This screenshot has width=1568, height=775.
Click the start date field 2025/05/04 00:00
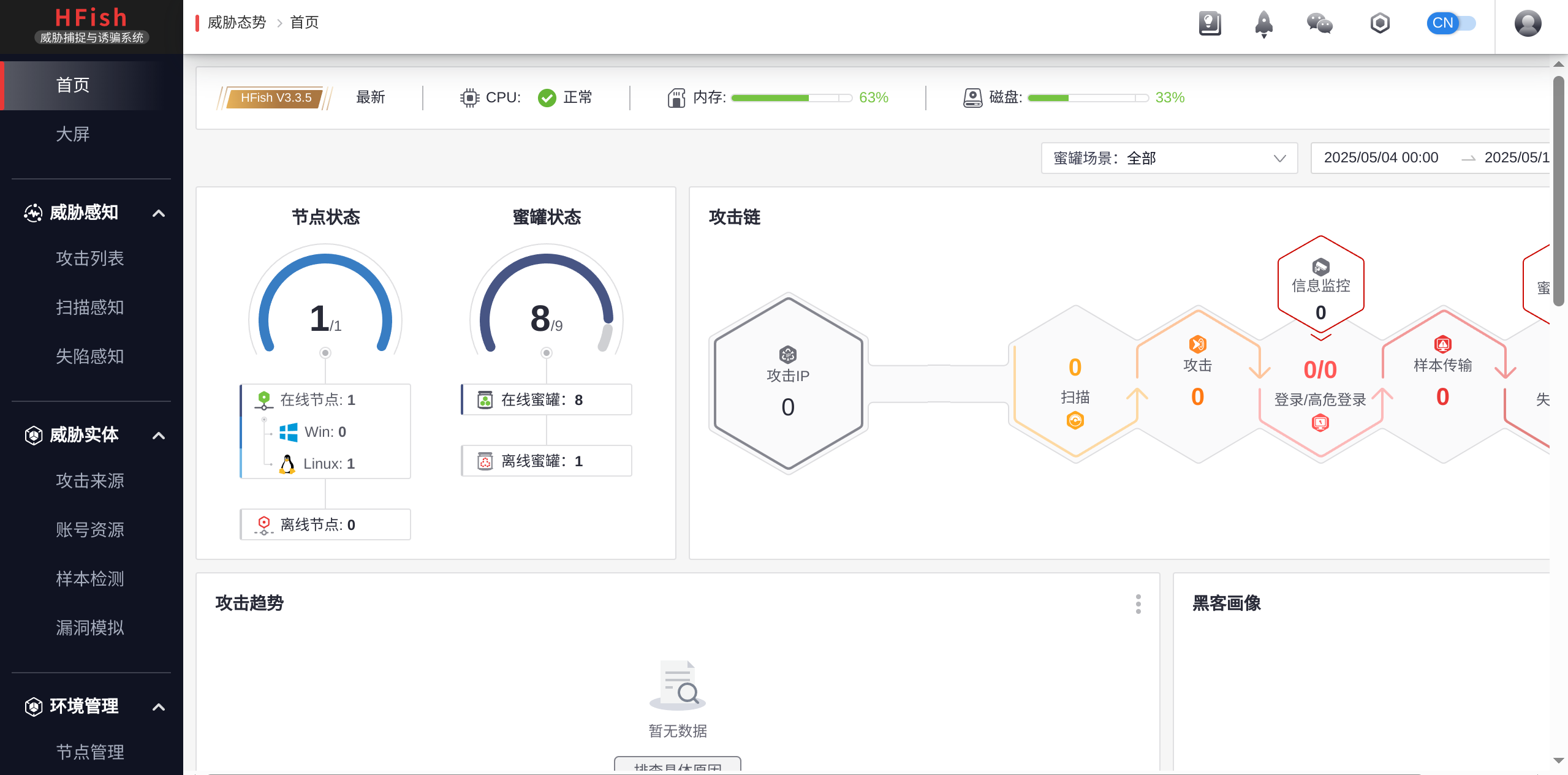click(x=1381, y=158)
